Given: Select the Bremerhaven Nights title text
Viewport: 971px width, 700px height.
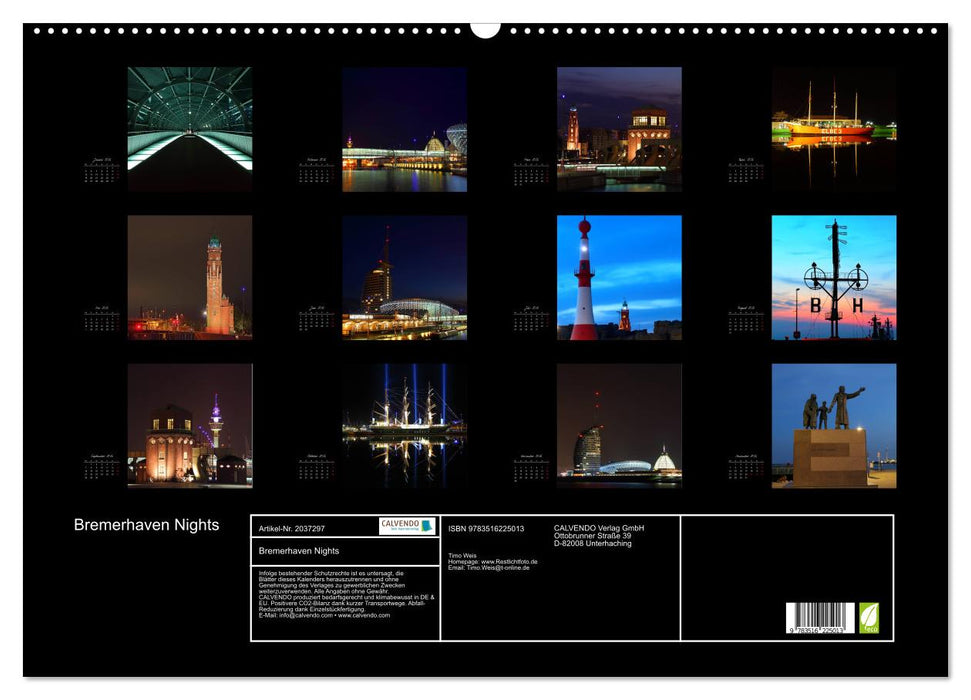Looking at the screenshot, I should click(x=148, y=523).
